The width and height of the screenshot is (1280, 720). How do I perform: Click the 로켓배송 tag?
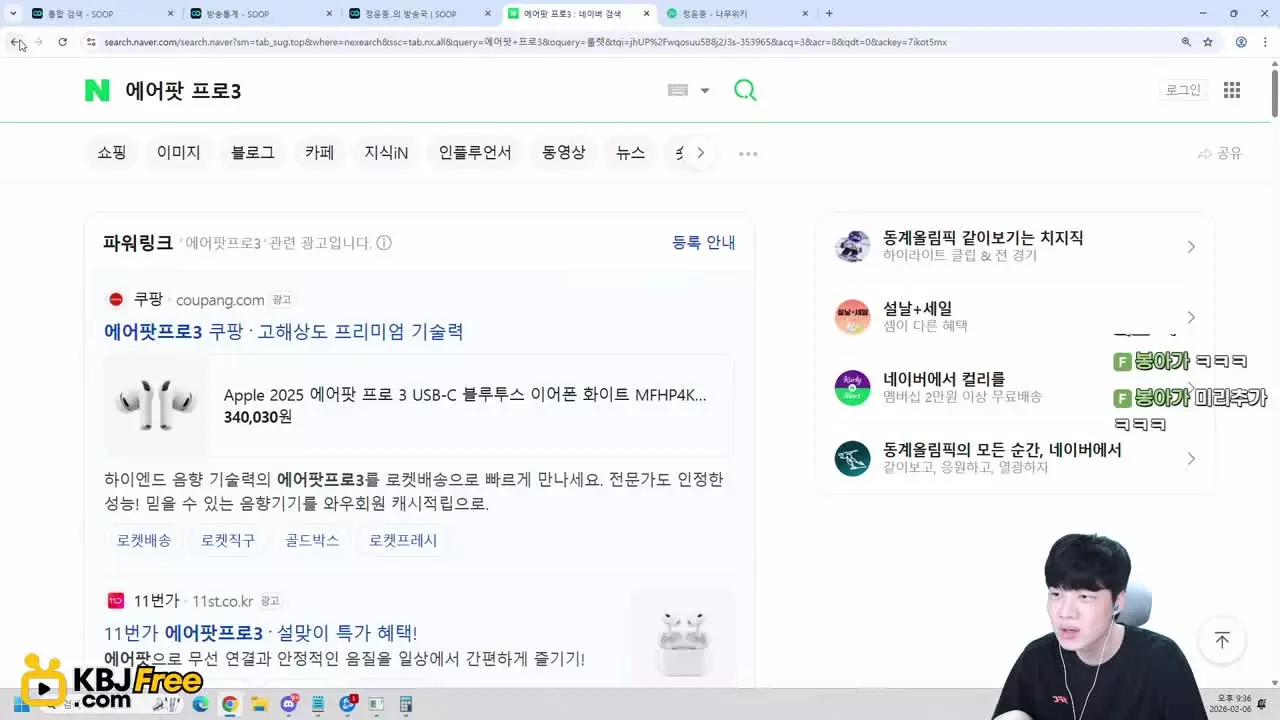pyautogui.click(x=144, y=540)
